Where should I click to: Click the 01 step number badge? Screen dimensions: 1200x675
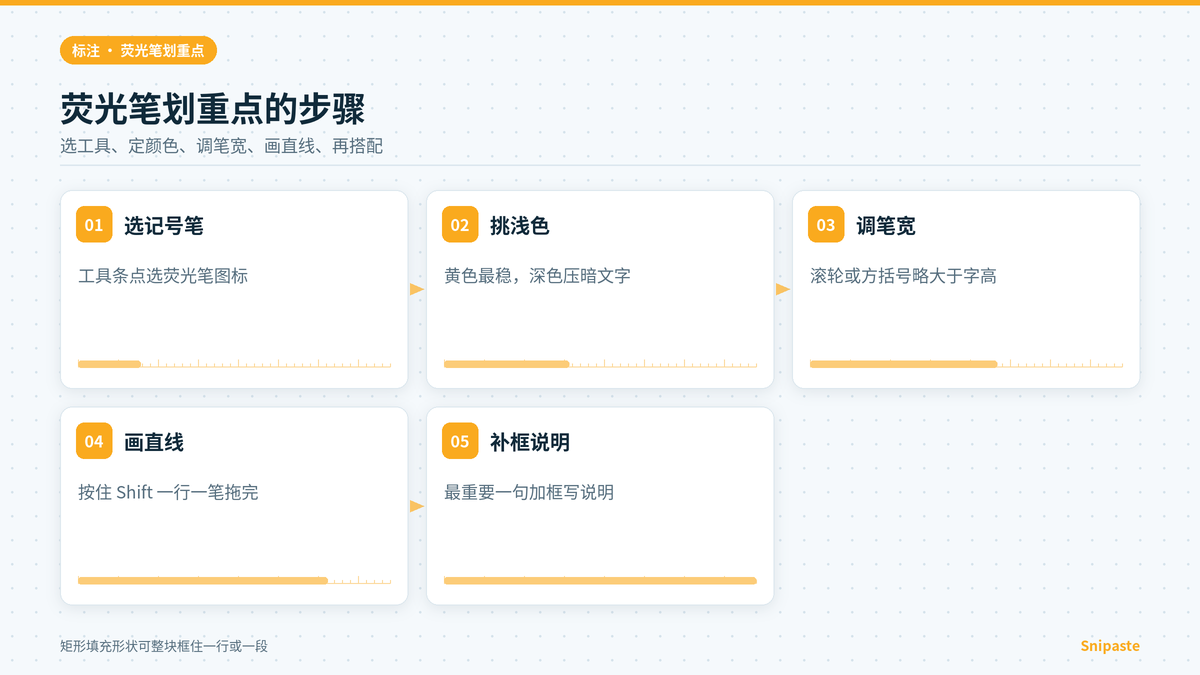(x=94, y=225)
